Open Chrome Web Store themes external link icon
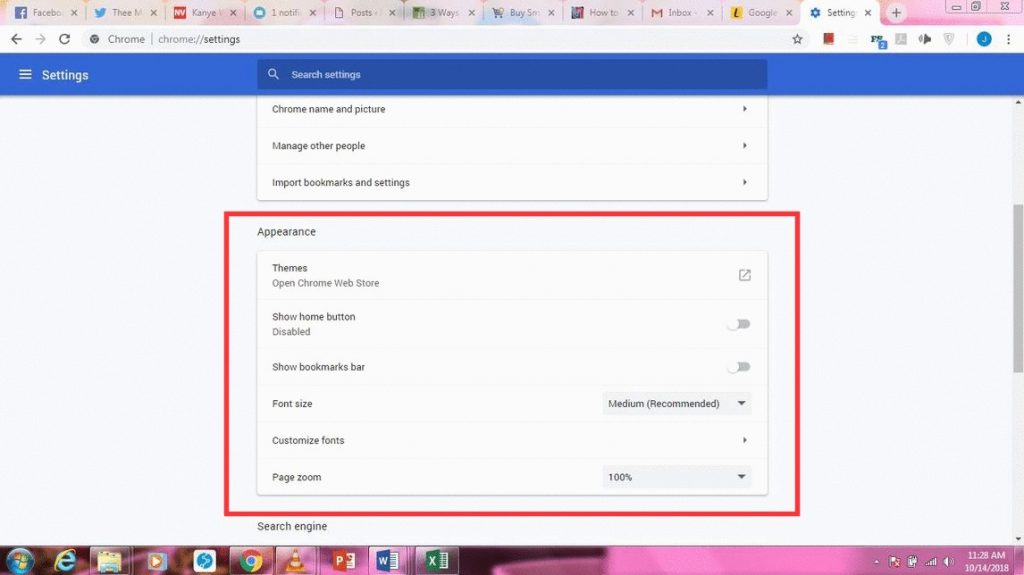Screen dimensions: 1024x575 point(744,275)
